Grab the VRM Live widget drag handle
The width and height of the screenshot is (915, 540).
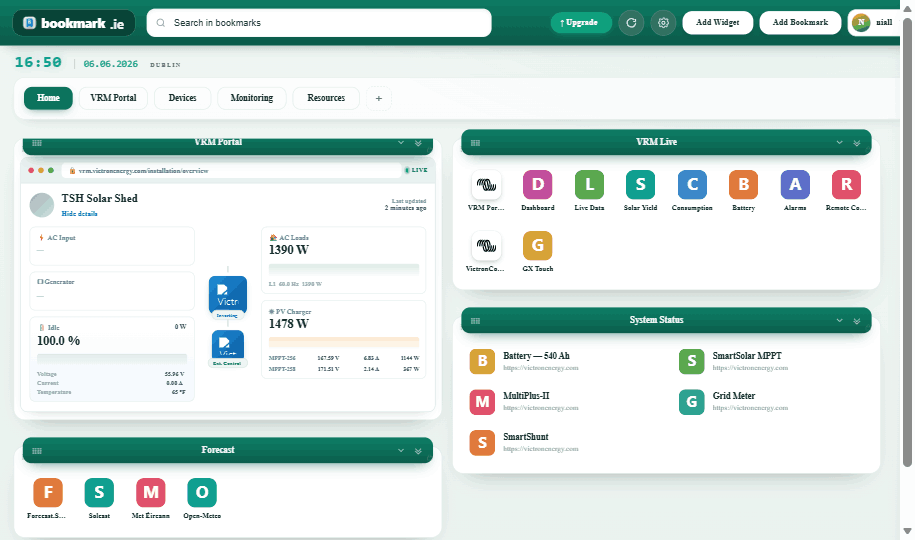pyautogui.click(x=476, y=143)
